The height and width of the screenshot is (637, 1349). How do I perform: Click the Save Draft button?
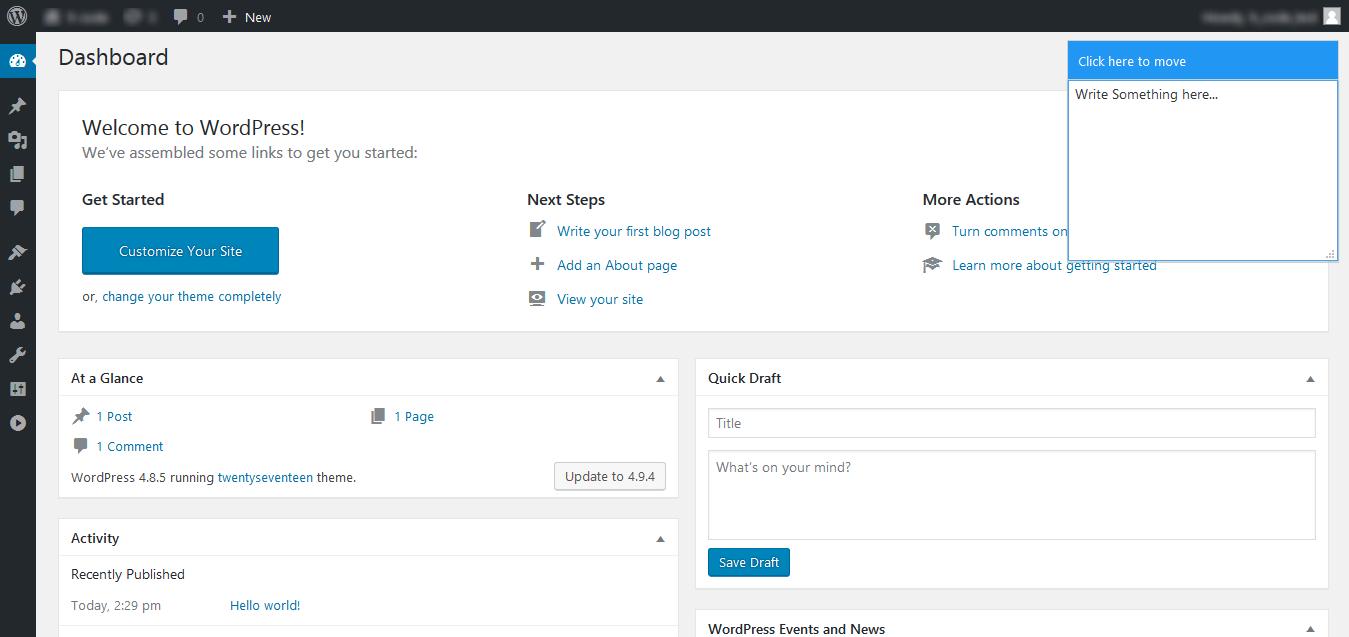[x=749, y=562]
